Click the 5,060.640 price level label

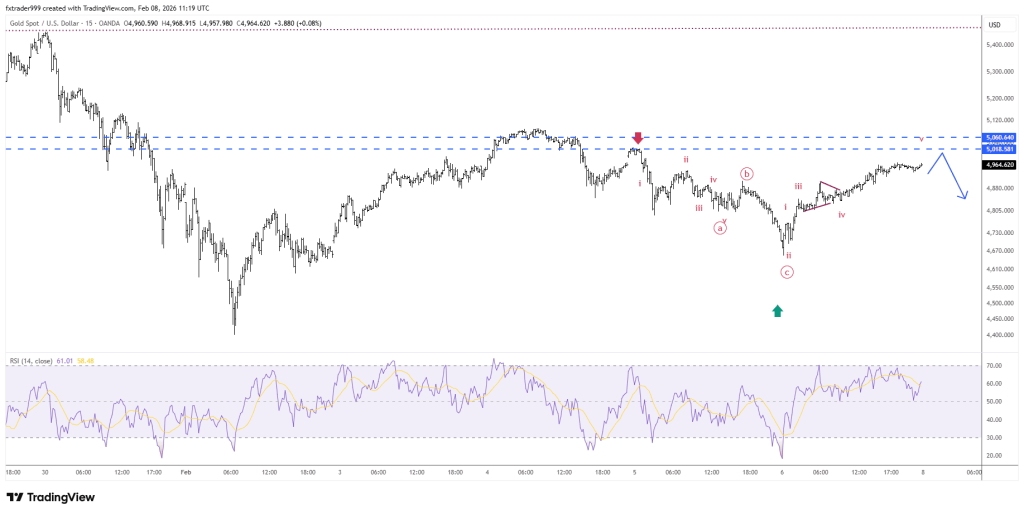(999, 137)
